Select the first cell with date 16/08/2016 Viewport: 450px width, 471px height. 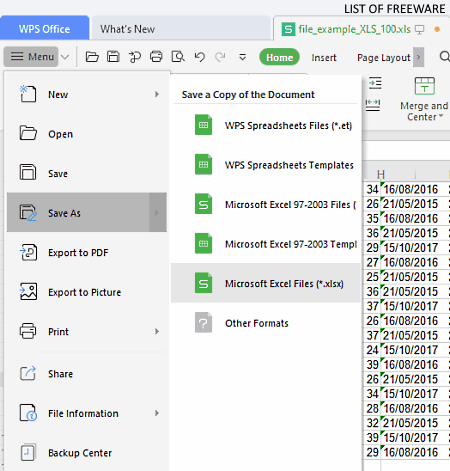pos(410,189)
